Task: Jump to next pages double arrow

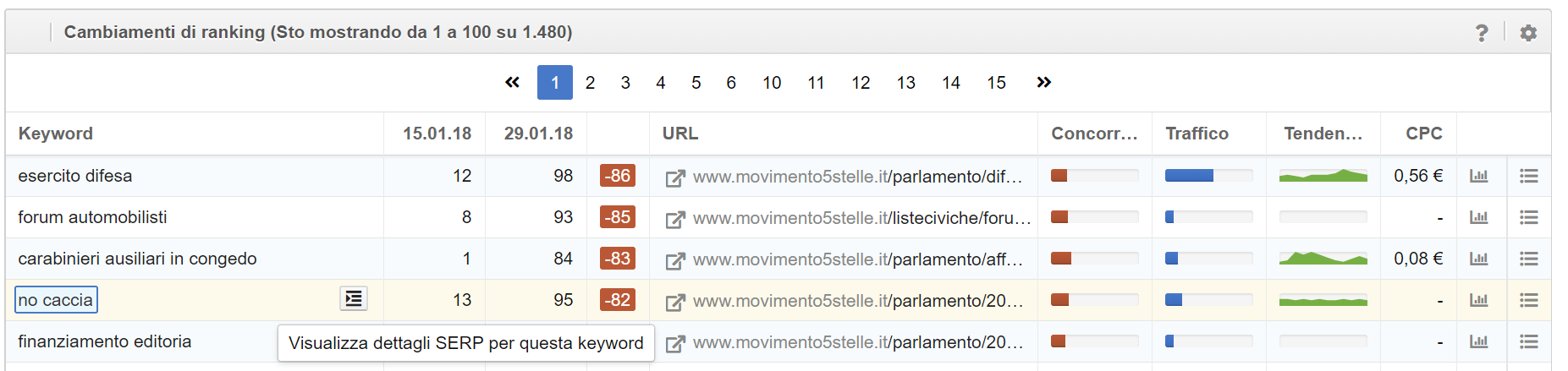Action: click(1043, 83)
